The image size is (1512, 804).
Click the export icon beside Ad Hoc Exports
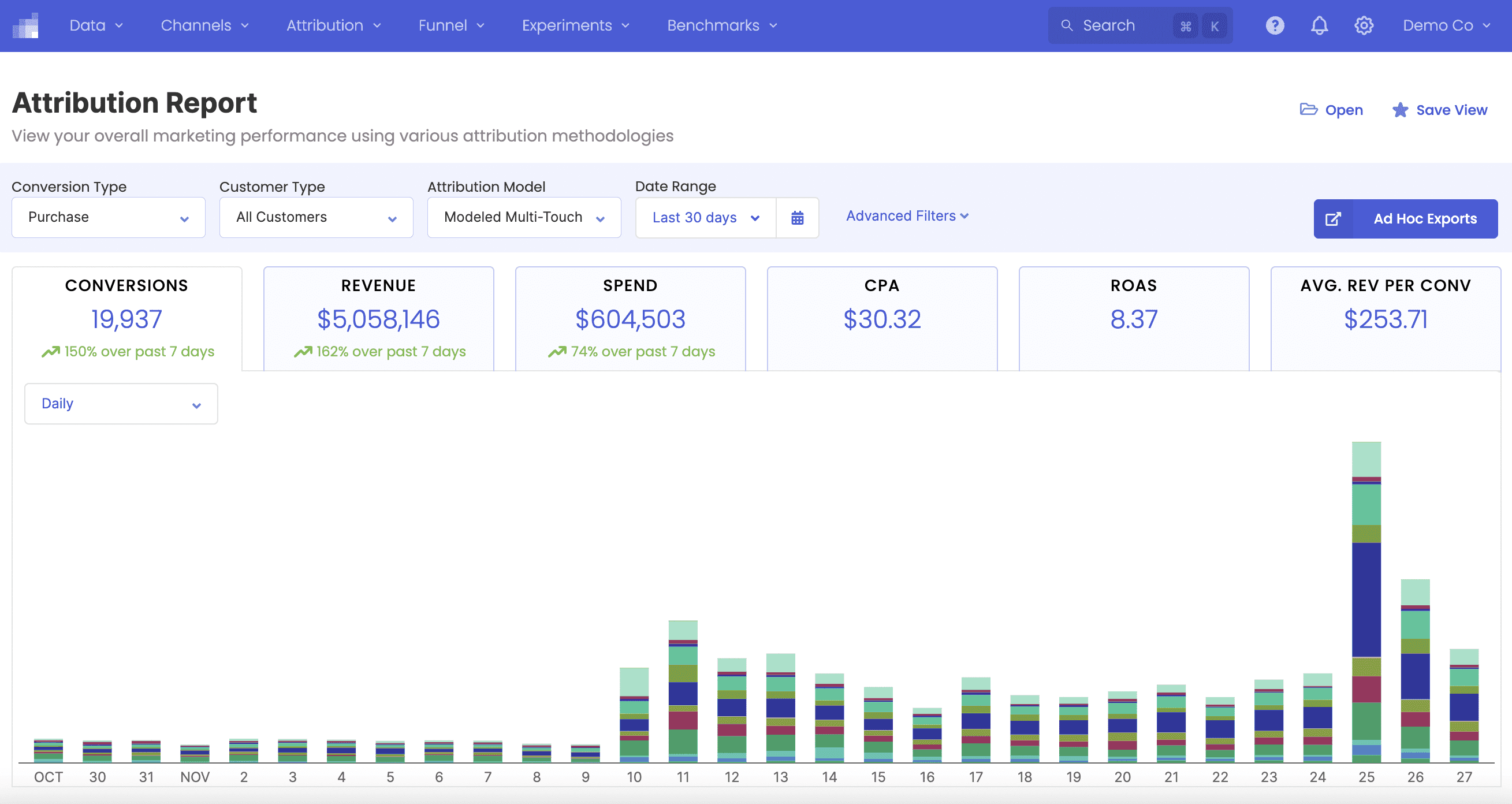(x=1333, y=219)
